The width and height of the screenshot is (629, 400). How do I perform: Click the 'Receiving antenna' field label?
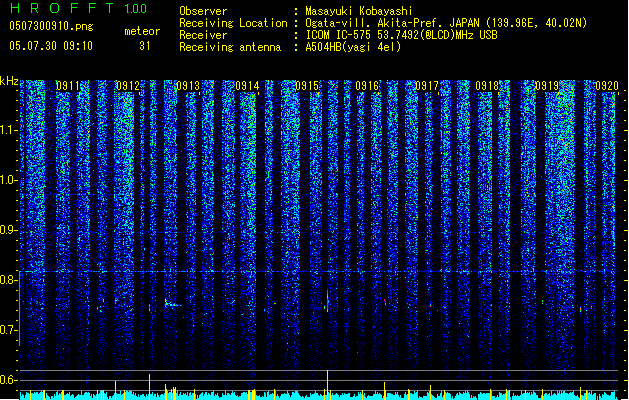pos(230,47)
